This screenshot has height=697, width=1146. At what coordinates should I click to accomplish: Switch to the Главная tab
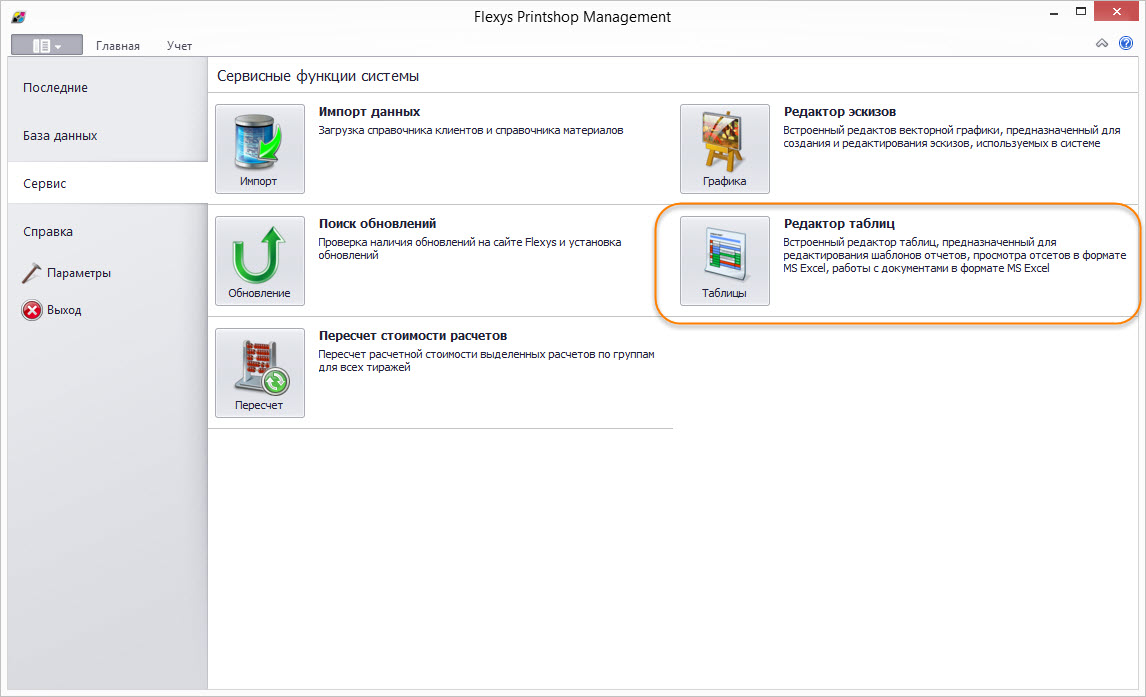tap(118, 46)
